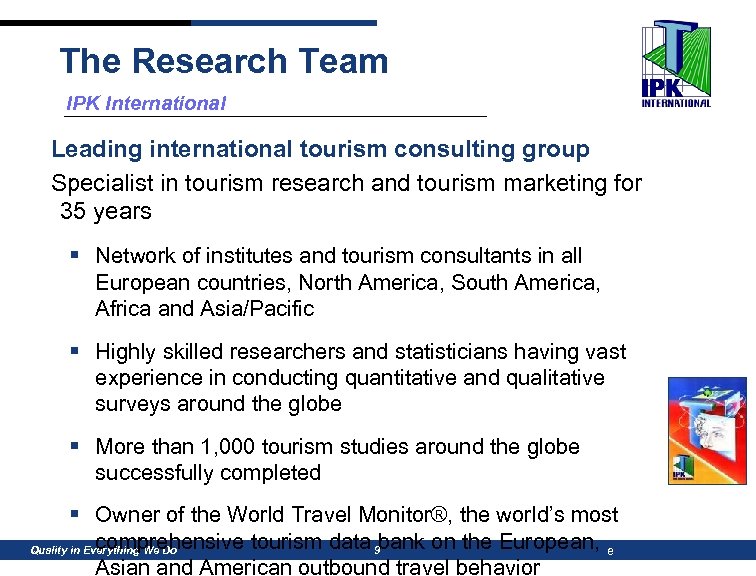
Task: Click the text 'successfully completed'
Action: click(x=208, y=473)
